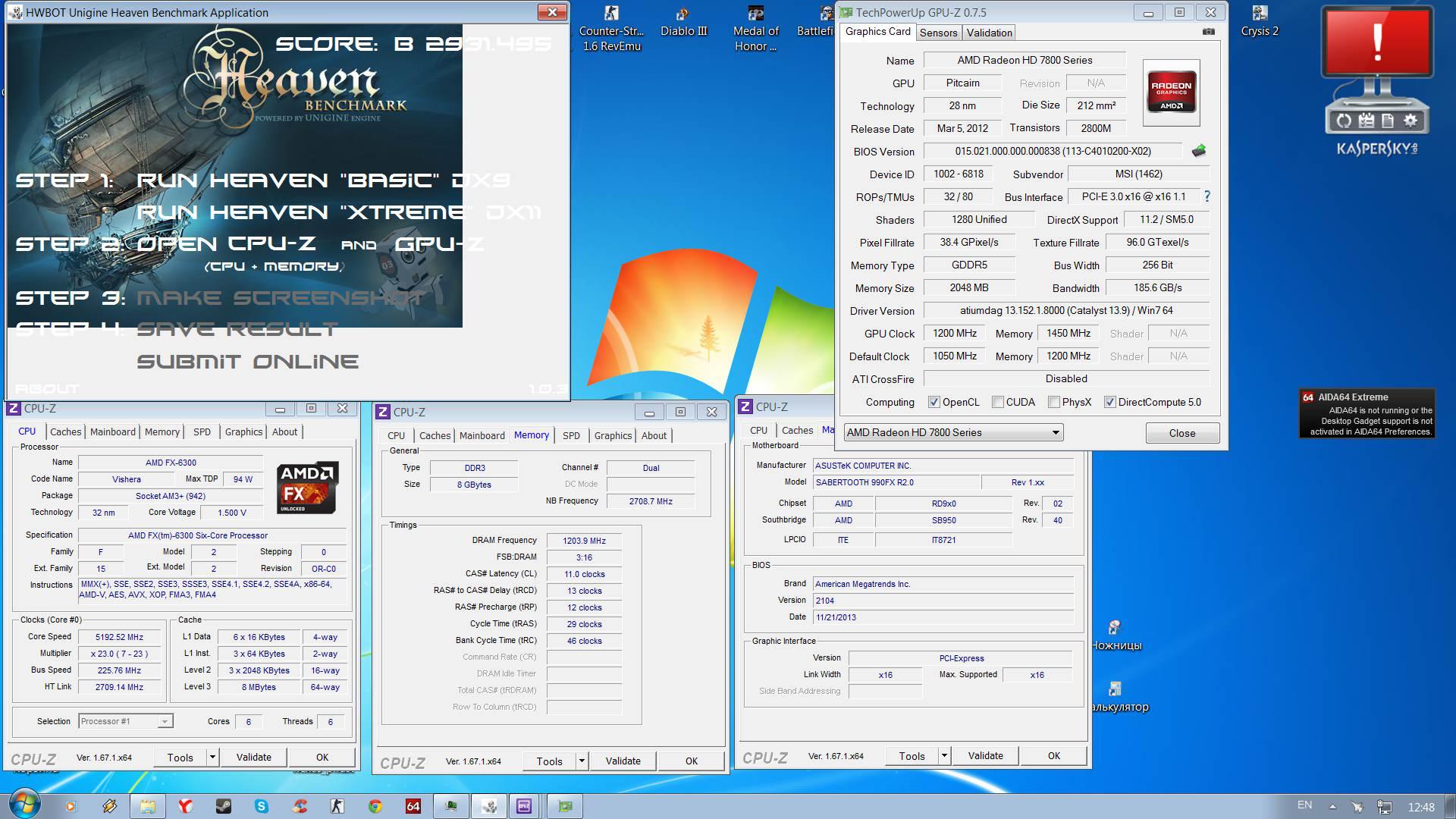Open the Kaspersky gadget reports document icon
The height and width of the screenshot is (819, 1456).
pyautogui.click(x=1388, y=120)
